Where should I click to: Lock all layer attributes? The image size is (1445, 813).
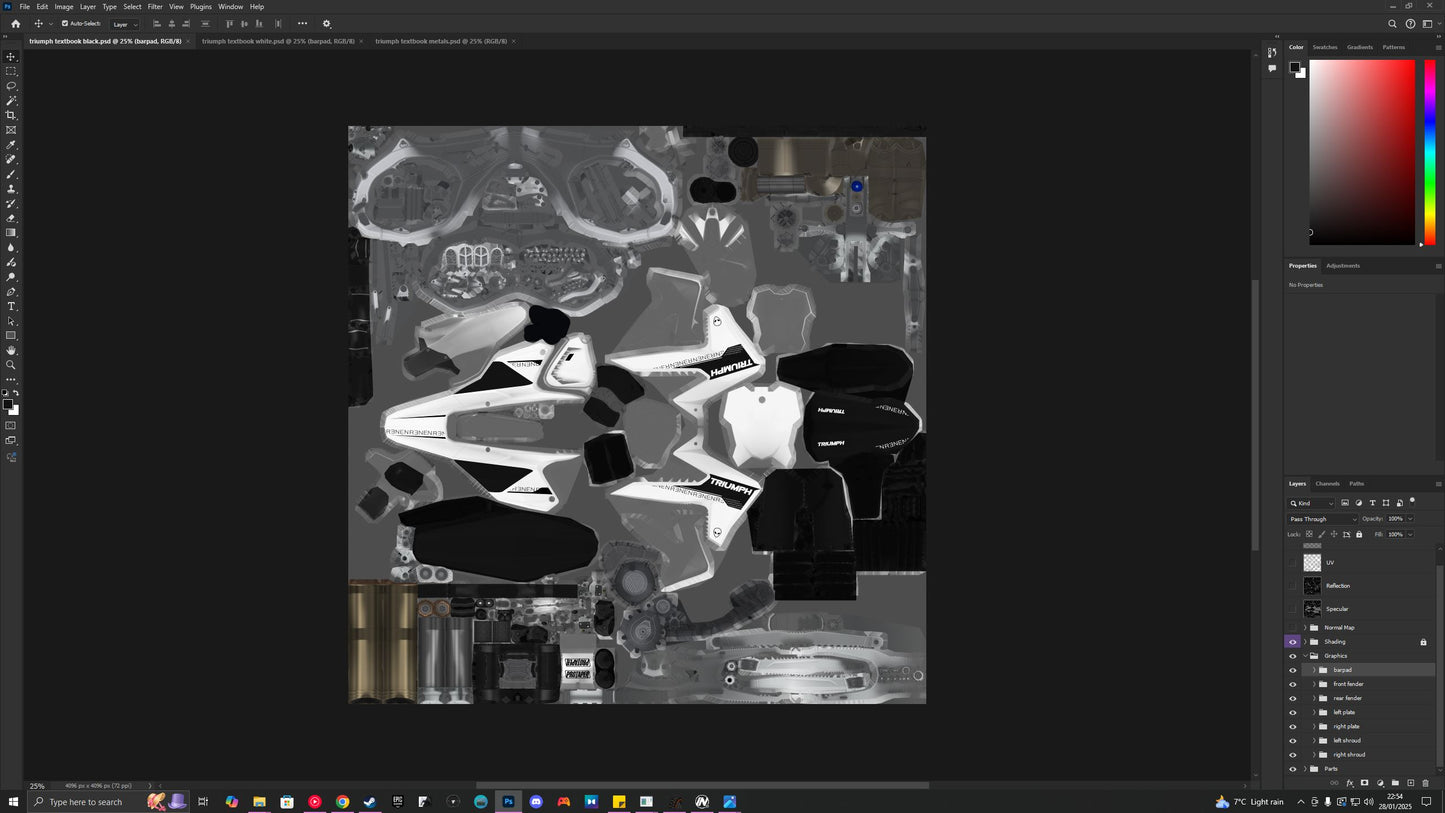click(1358, 534)
